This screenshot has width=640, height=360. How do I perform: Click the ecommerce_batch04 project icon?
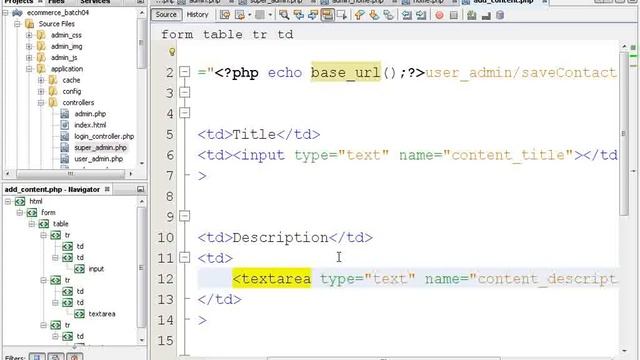(x=17, y=13)
